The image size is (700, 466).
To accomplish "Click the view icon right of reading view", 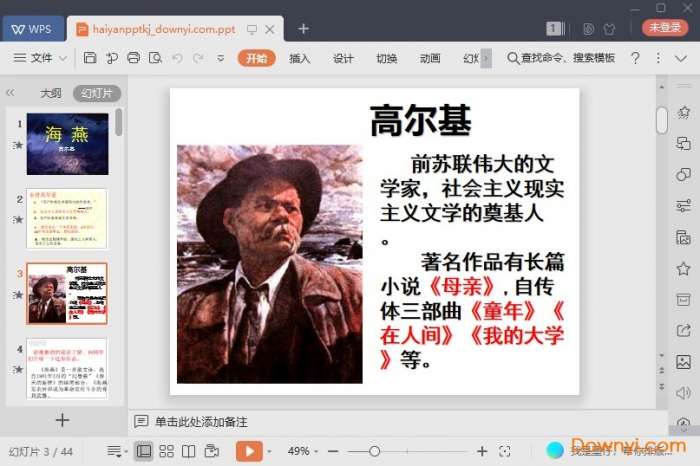I will tap(211, 451).
